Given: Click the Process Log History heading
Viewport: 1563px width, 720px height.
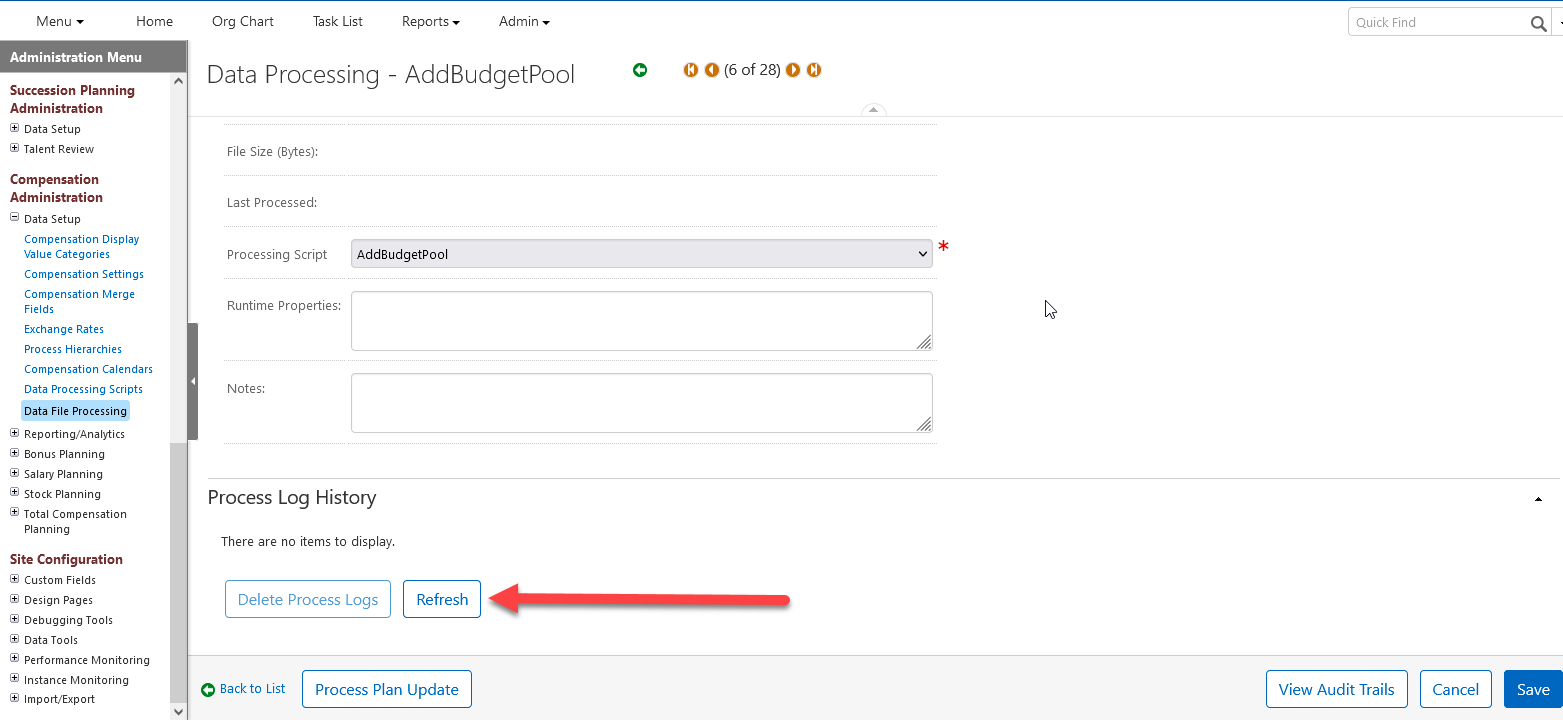Looking at the screenshot, I should pyautogui.click(x=292, y=498).
